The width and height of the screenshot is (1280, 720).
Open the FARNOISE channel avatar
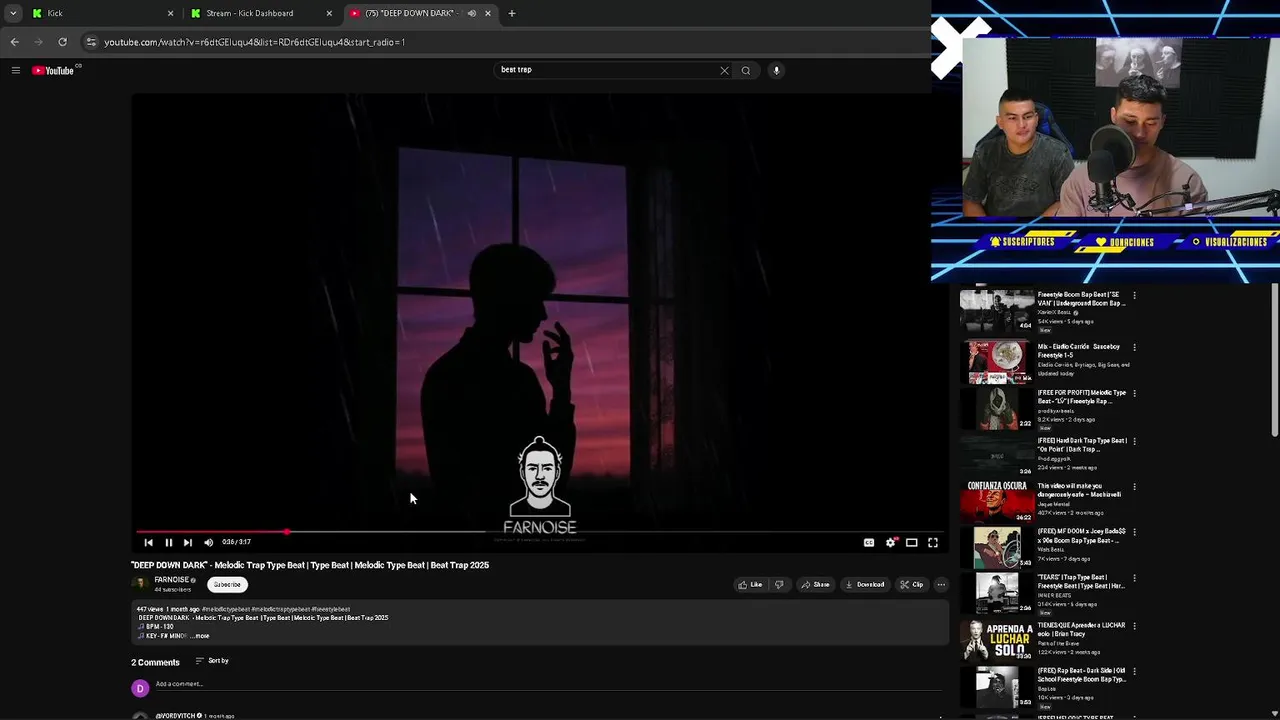tap(140, 584)
